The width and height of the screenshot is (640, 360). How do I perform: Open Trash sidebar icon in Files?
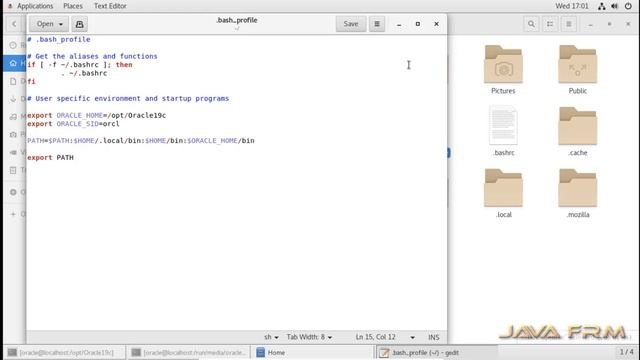[13, 170]
